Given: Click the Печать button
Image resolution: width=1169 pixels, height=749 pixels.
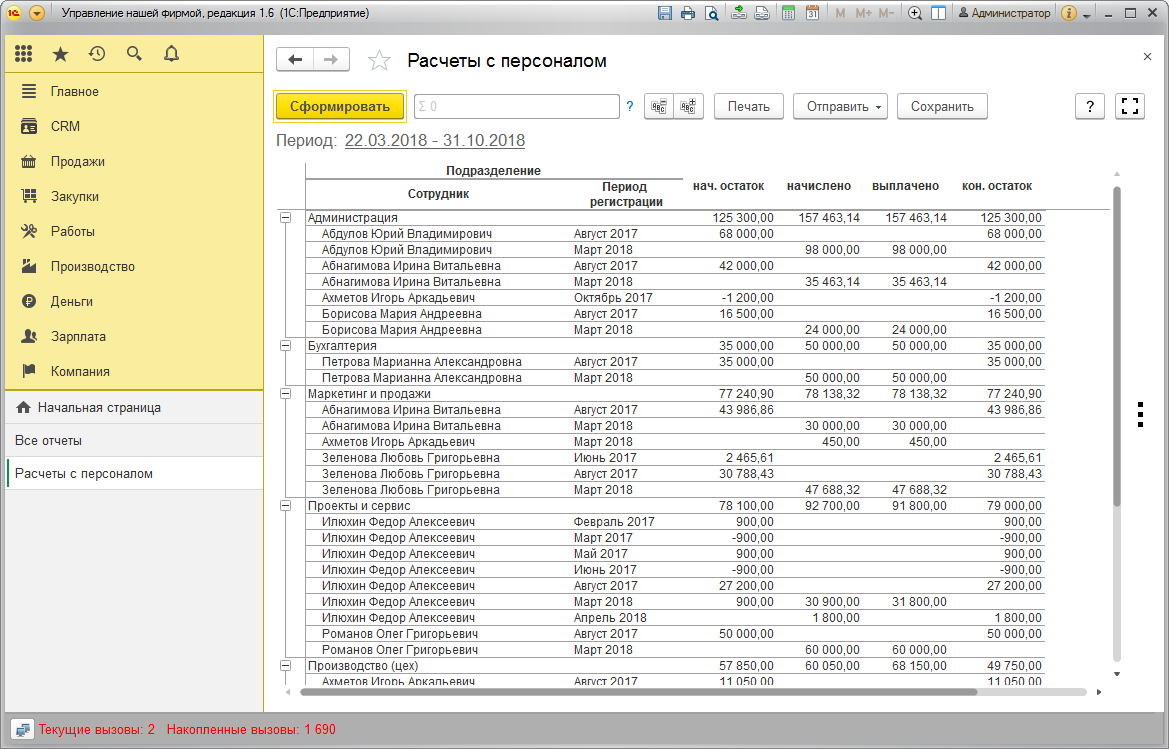Looking at the screenshot, I should click(749, 107).
